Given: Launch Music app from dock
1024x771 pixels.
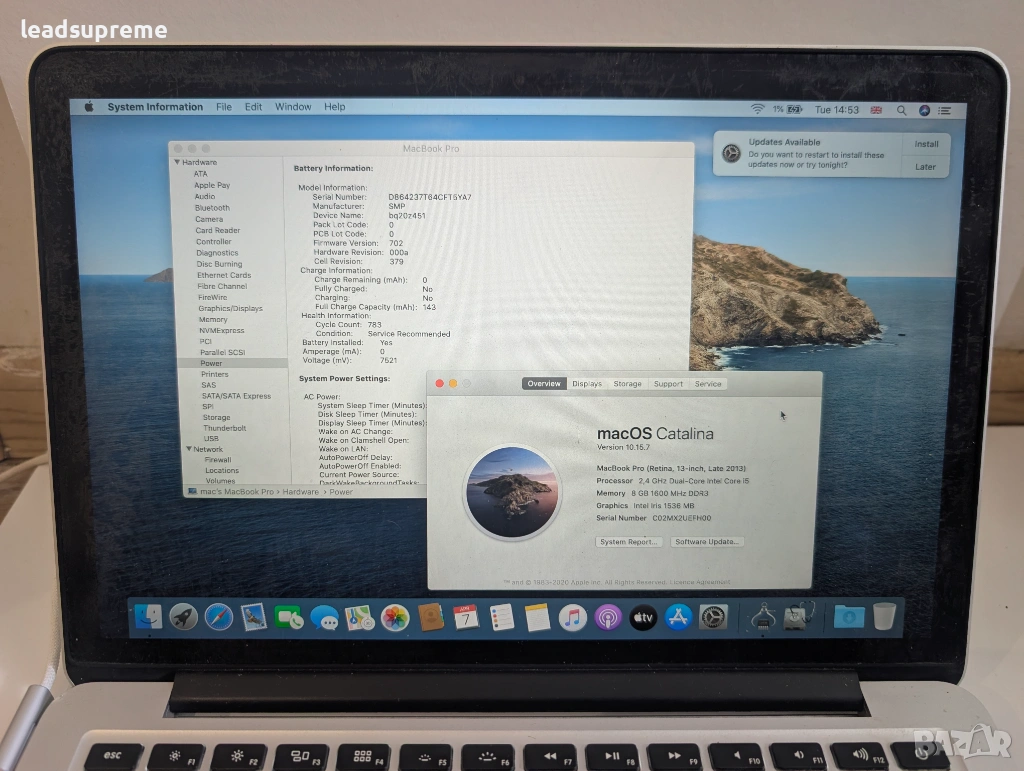Looking at the screenshot, I should [573, 618].
